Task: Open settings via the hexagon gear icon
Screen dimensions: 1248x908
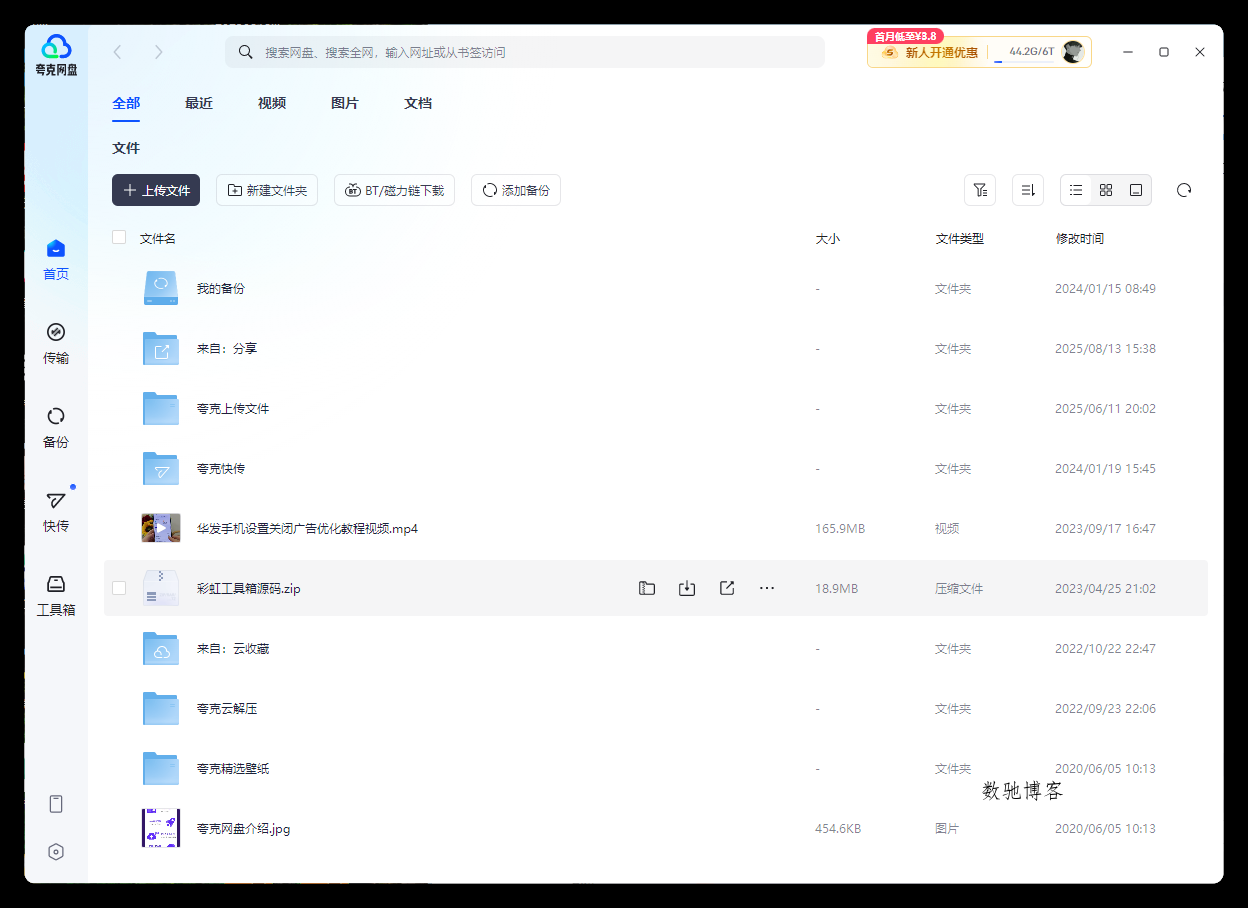Action: click(56, 852)
